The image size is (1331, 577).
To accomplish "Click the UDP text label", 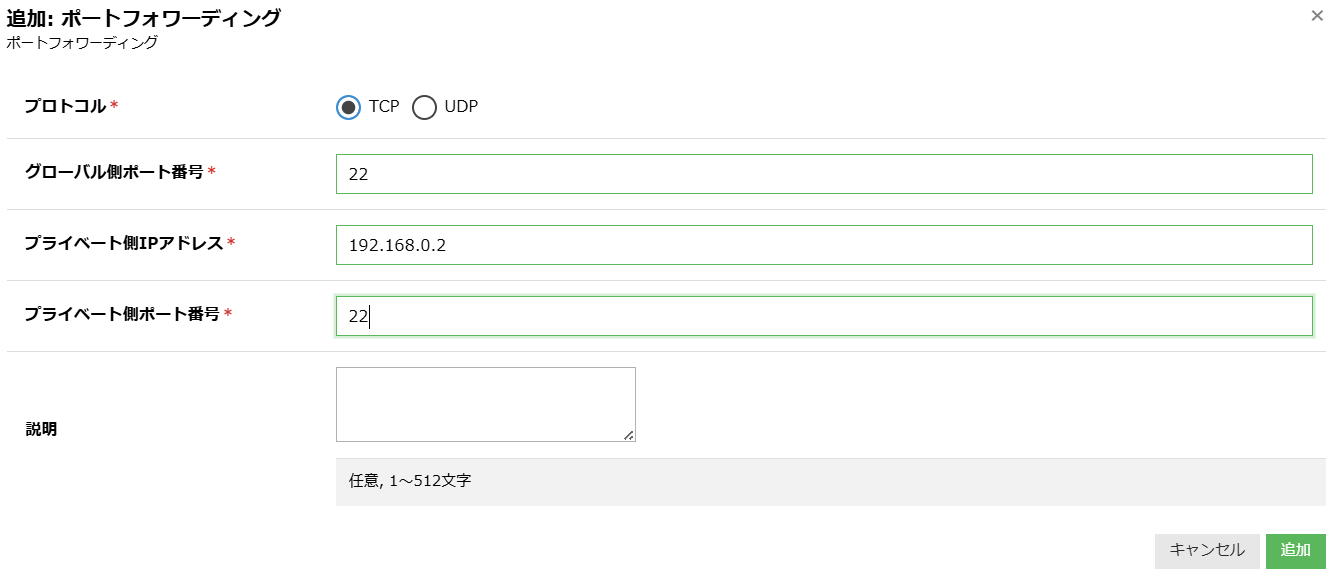I will (x=461, y=107).
